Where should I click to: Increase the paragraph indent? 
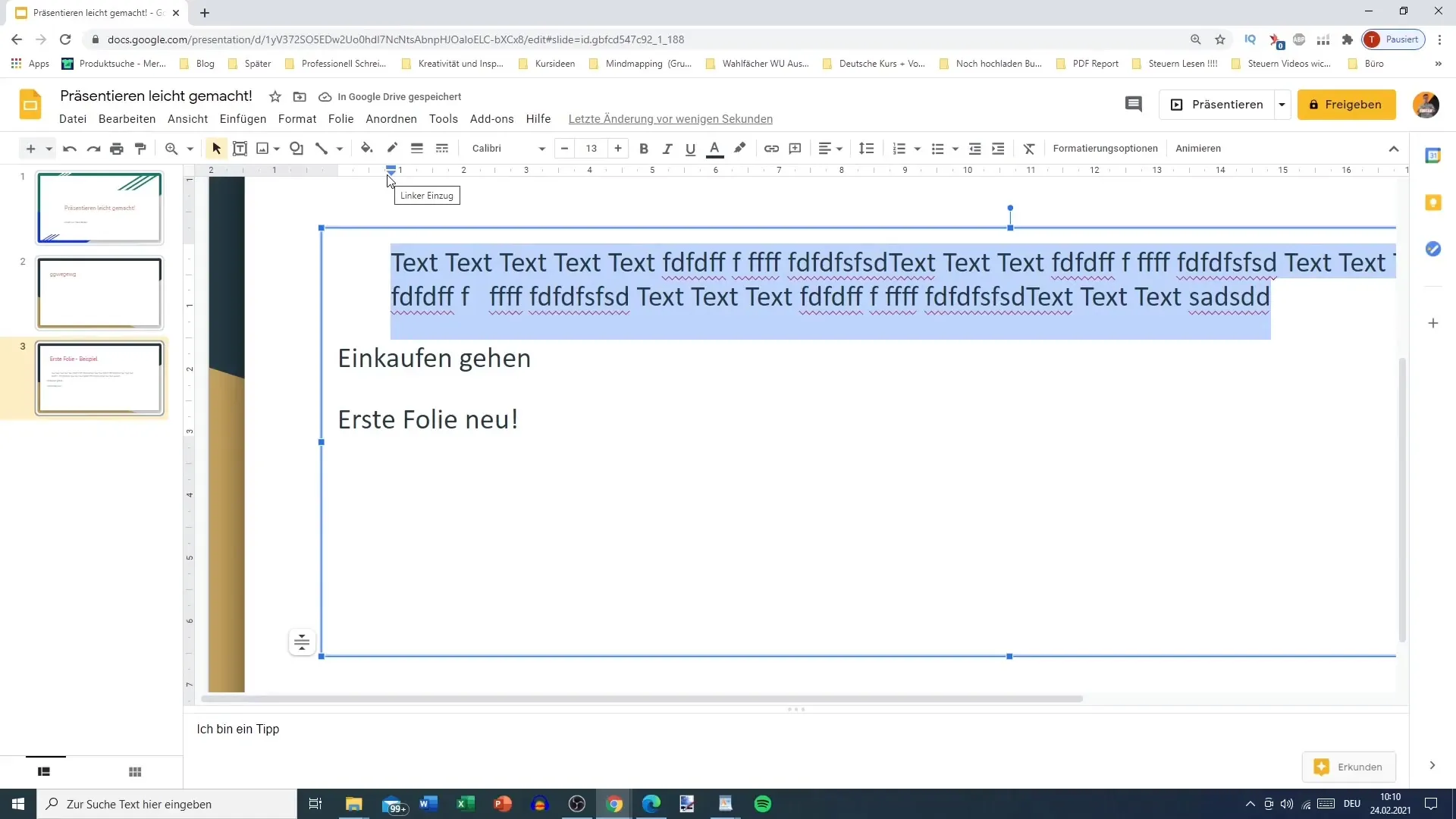pos(999,149)
